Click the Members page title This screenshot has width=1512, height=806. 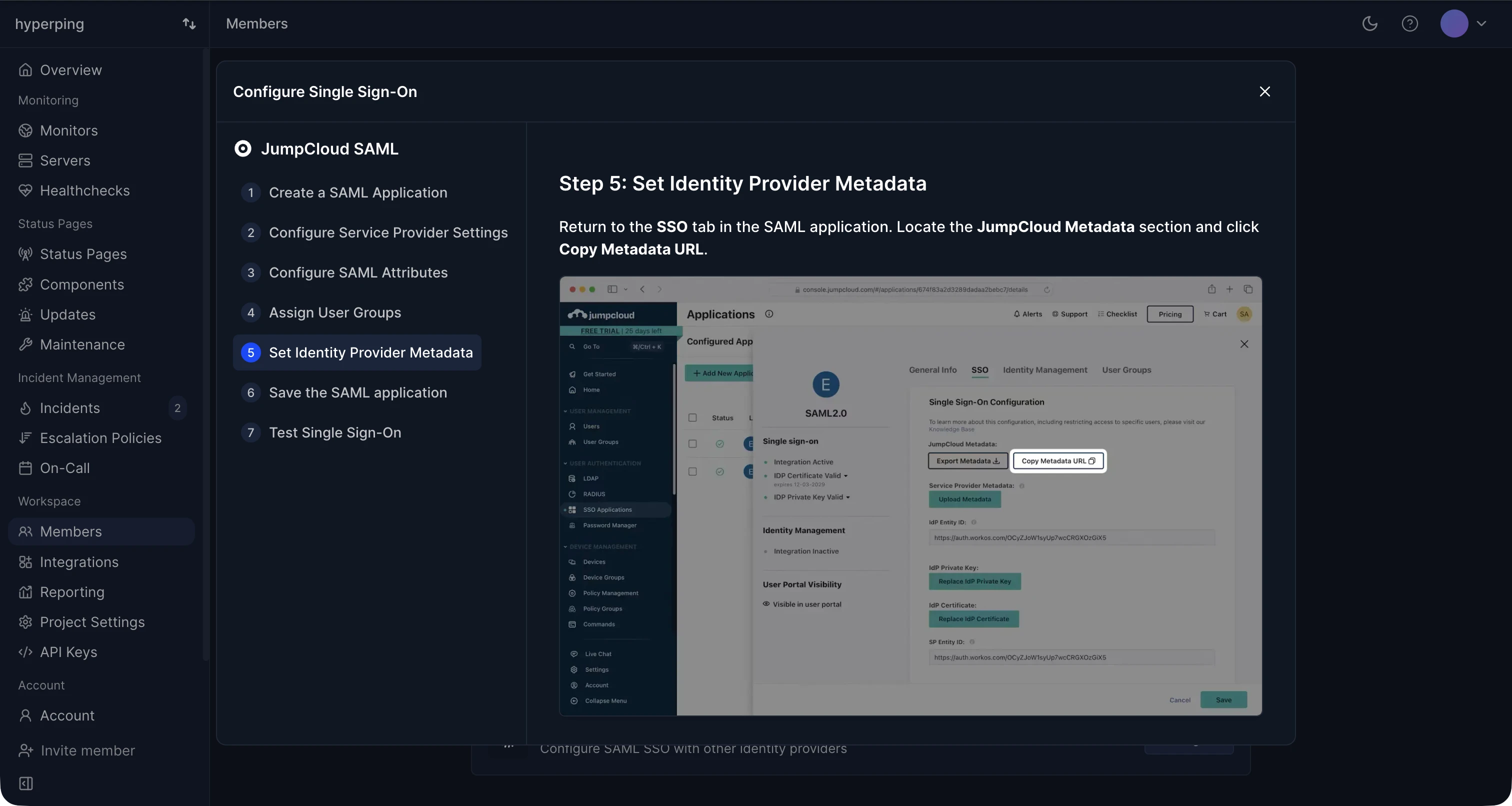tap(256, 23)
